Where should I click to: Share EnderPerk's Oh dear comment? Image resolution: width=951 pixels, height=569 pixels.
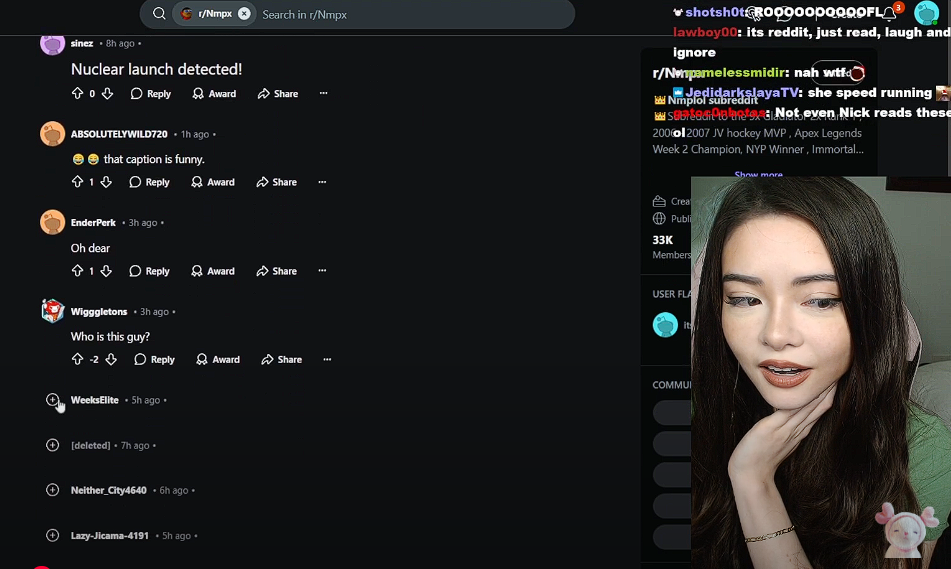(x=276, y=271)
